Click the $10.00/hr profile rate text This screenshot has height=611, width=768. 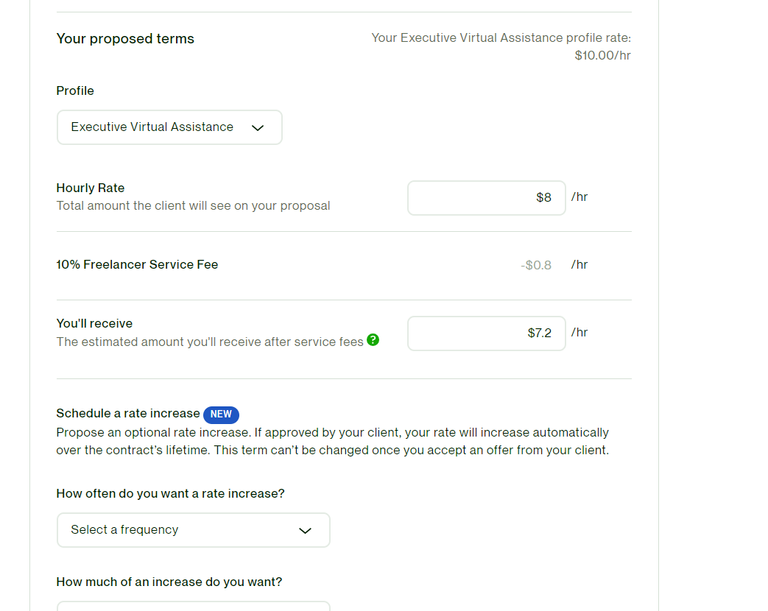click(602, 55)
